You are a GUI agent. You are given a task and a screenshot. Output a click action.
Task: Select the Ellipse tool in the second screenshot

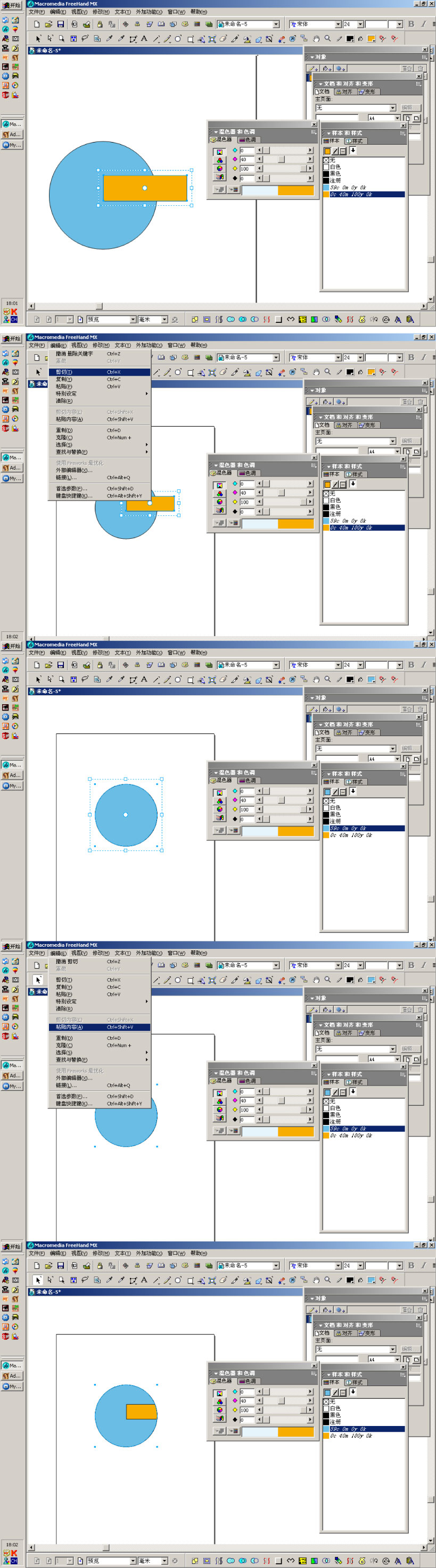click(x=178, y=372)
